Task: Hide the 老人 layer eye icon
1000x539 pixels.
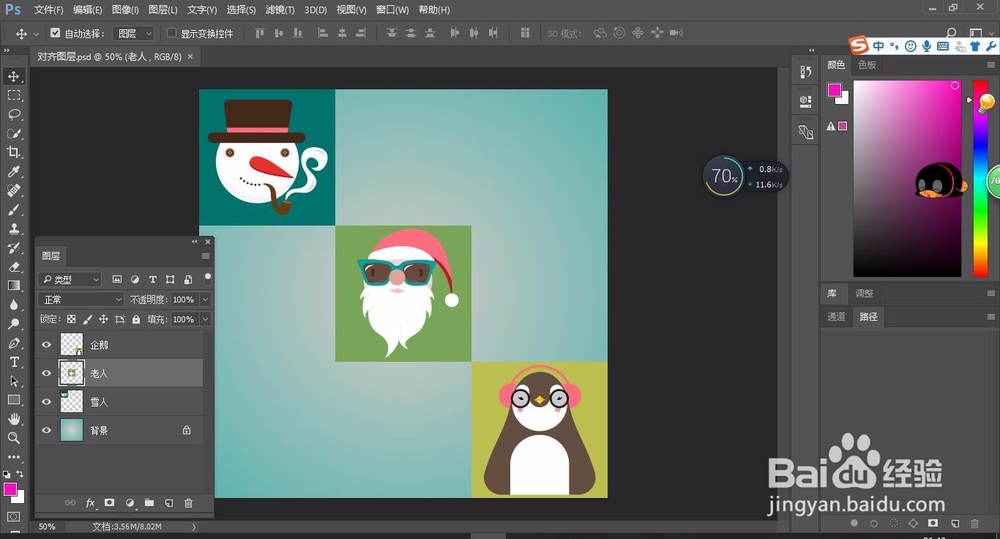Action: point(47,373)
